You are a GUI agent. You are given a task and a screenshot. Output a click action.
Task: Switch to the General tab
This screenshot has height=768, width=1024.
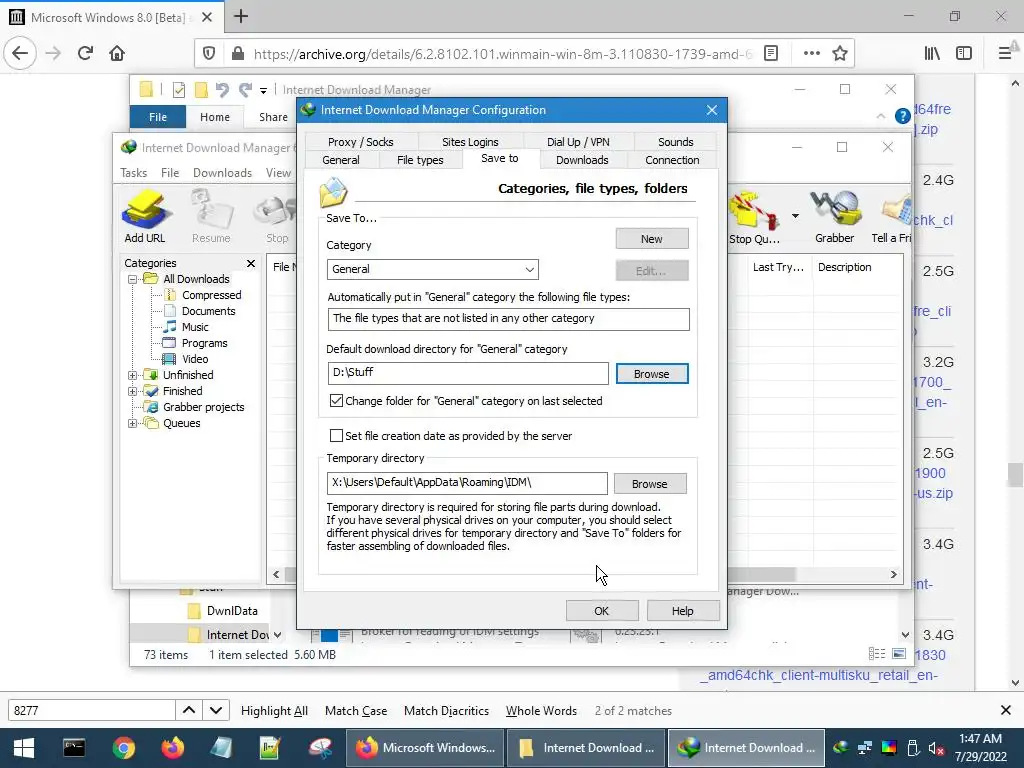click(x=341, y=160)
